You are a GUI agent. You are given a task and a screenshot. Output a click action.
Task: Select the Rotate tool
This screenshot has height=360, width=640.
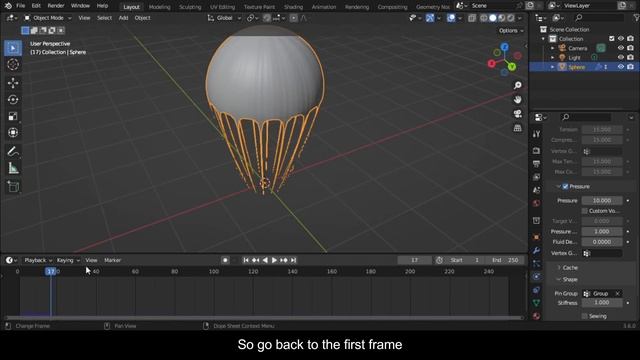click(x=13, y=100)
